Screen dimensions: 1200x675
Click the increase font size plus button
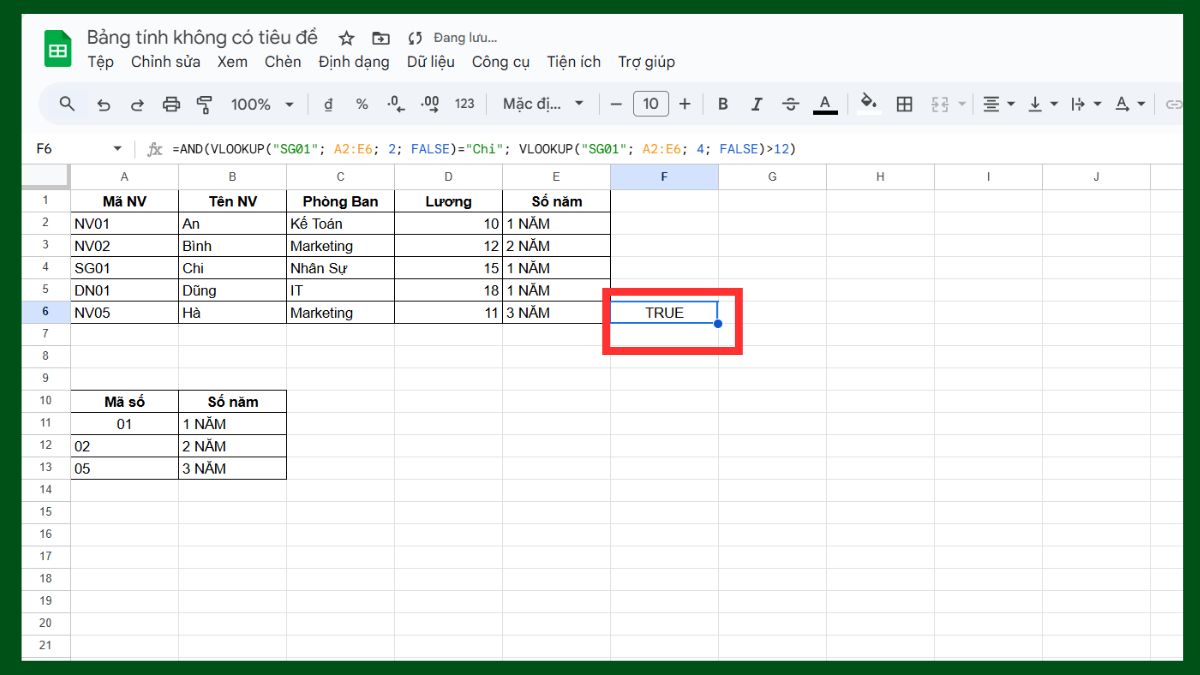coord(684,103)
